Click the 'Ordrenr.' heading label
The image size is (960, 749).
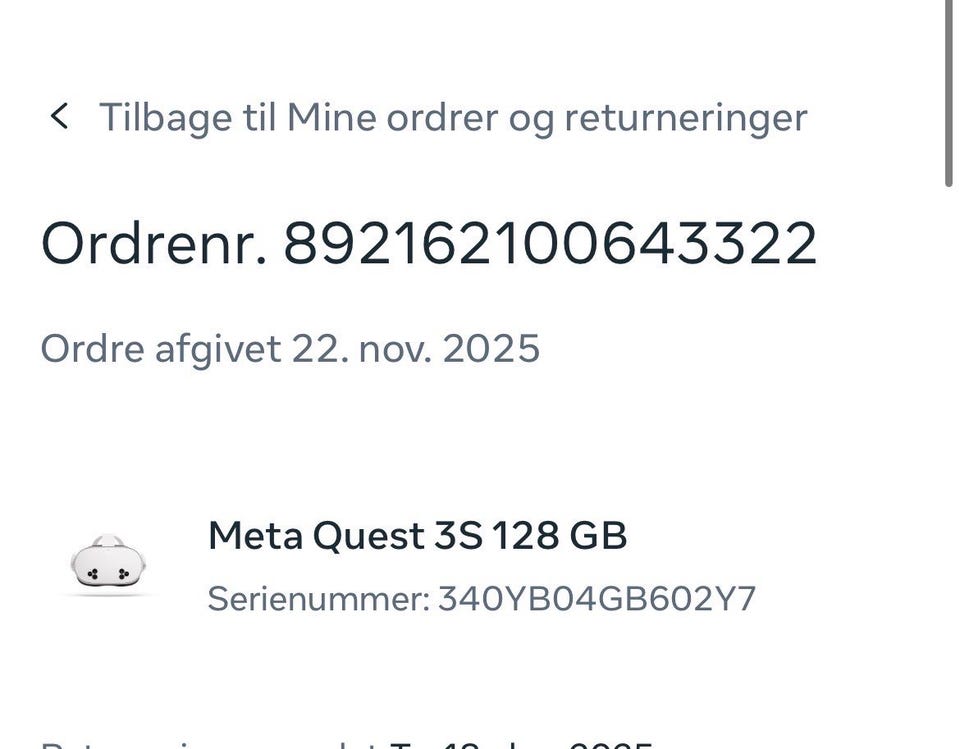pos(154,244)
